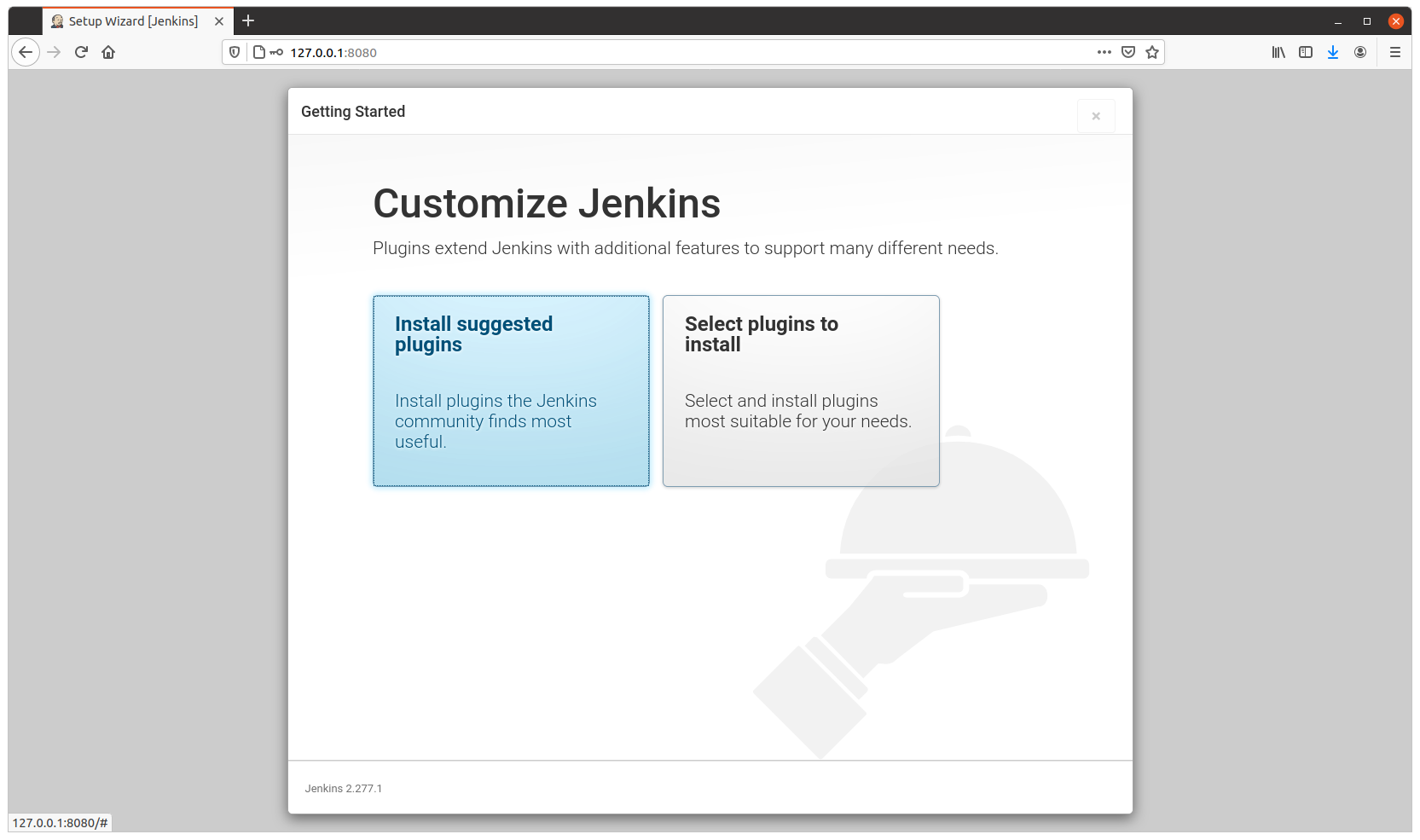Go to the Firefox home page
The width and height of the screenshot is (1420, 840).
tap(108, 52)
